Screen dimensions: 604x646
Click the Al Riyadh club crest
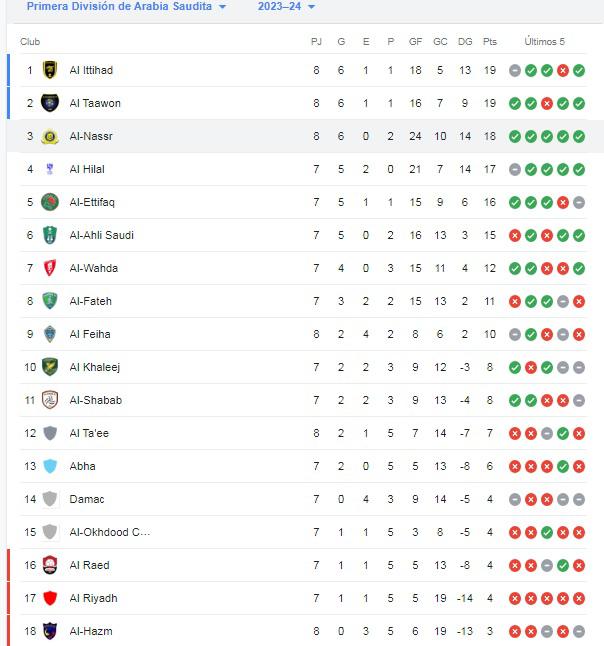[50, 598]
